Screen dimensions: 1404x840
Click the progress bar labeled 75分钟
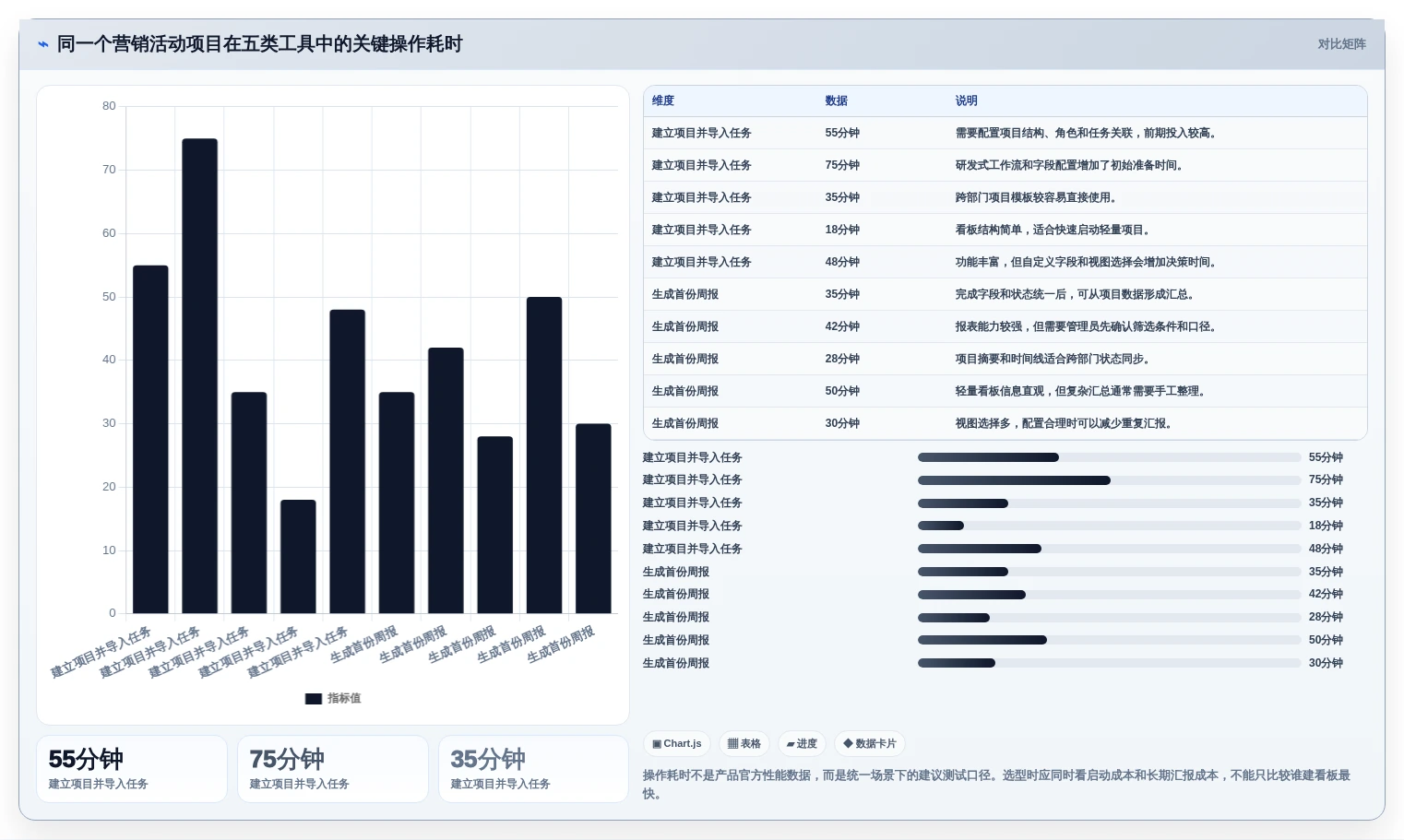1109,480
